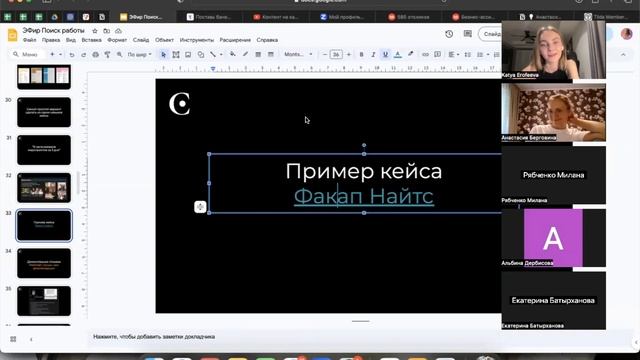Open the Вид menu
640x360 pixels.
[71, 40]
